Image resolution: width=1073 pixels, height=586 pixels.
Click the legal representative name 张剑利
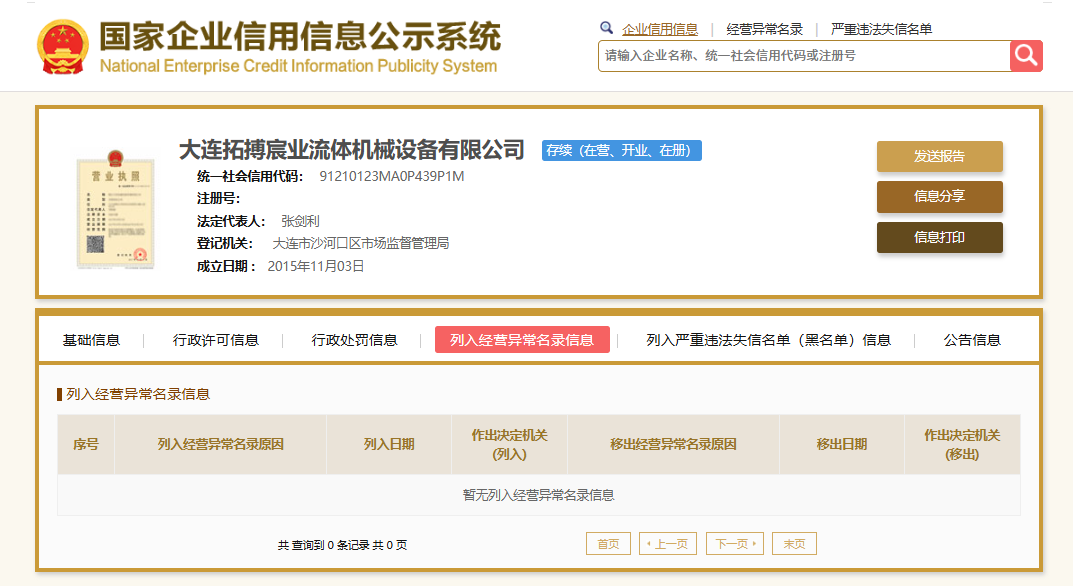[x=300, y=221]
